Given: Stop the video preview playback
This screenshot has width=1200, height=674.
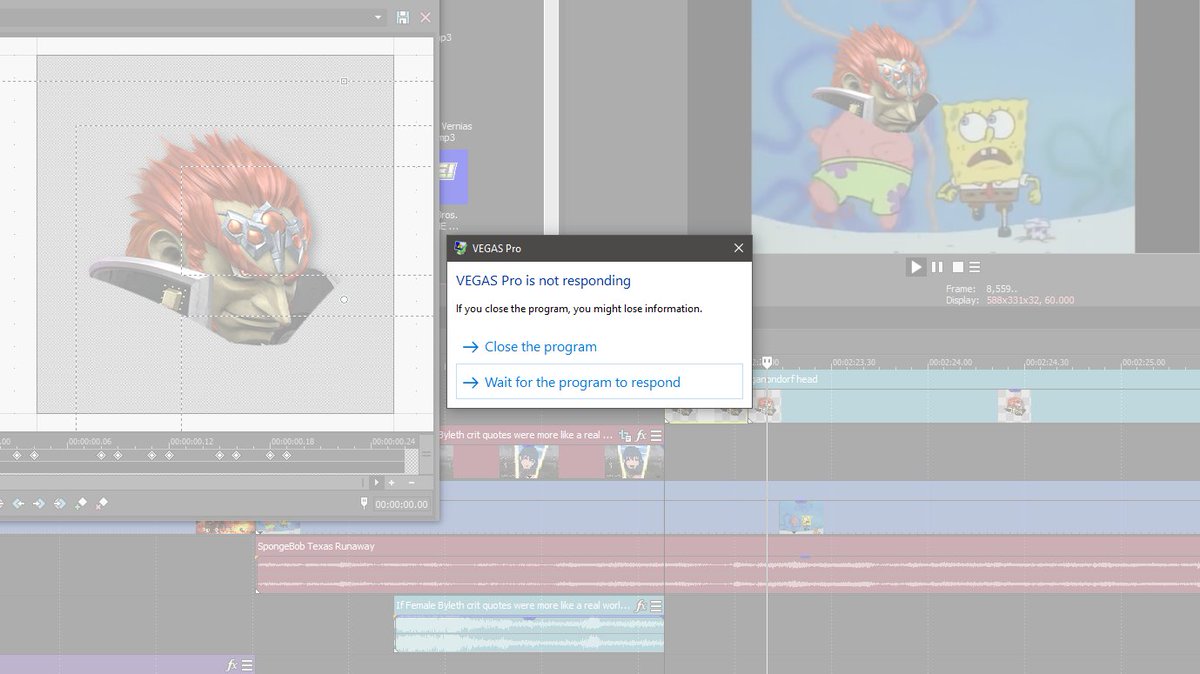Looking at the screenshot, I should (957, 267).
